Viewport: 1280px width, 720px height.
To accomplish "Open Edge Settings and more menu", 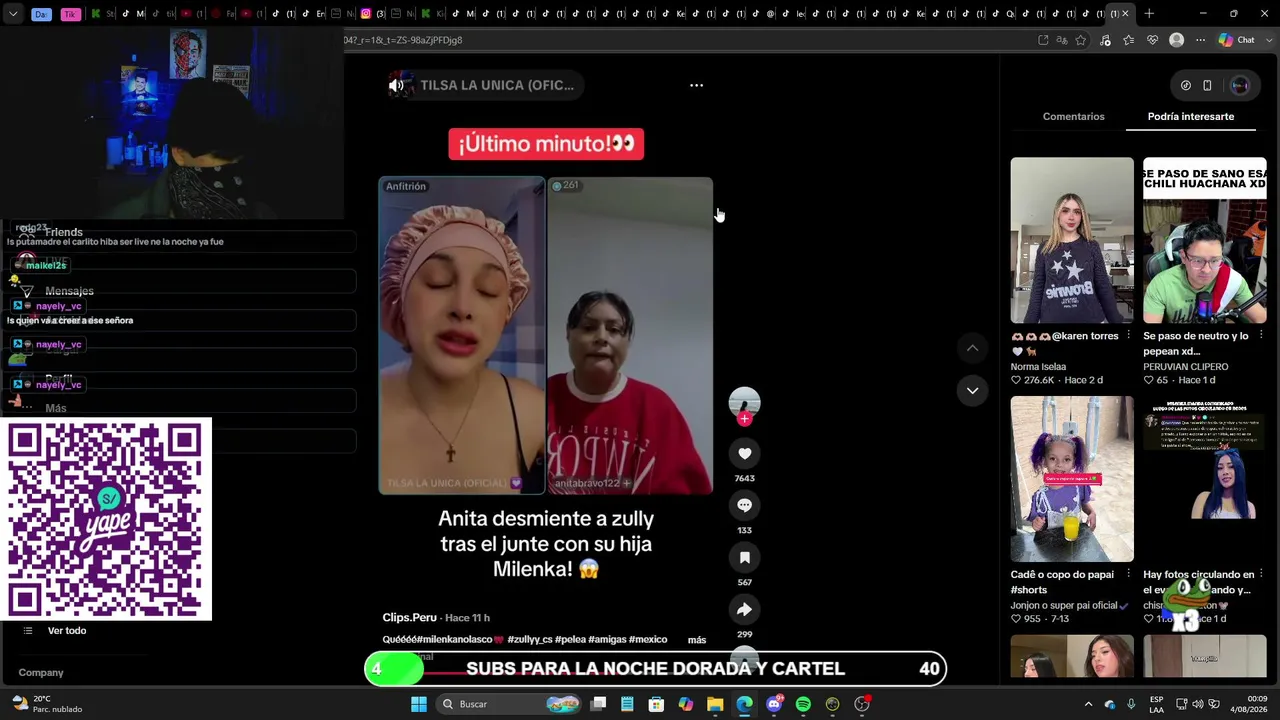I will [1200, 40].
